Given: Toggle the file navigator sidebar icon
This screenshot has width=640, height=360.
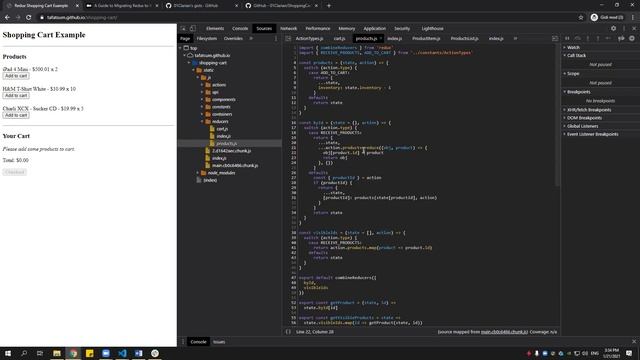Looking at the screenshot, I should (288, 38).
